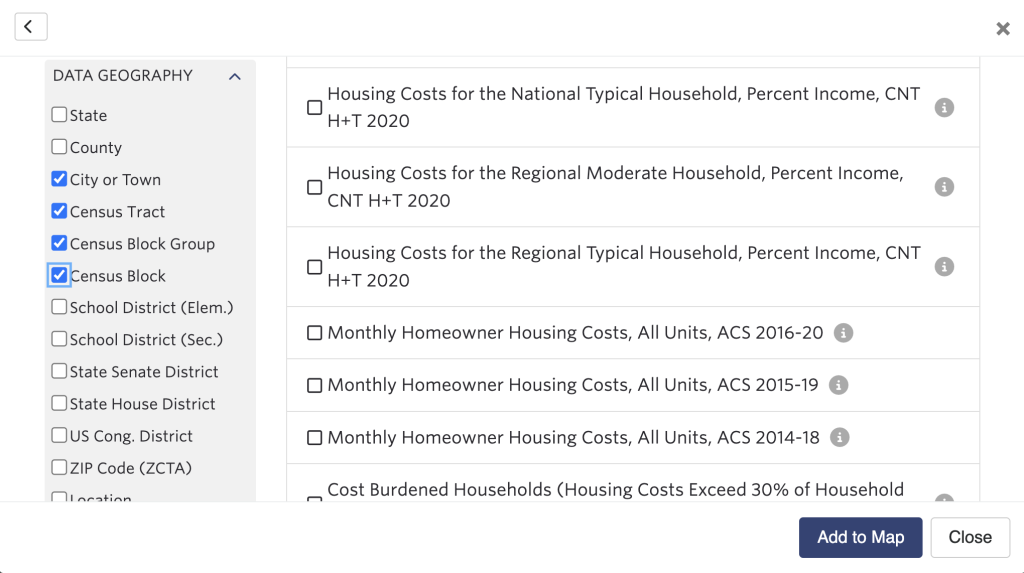Collapse the Data Geography section
This screenshot has height=573, width=1024.
tap(235, 76)
